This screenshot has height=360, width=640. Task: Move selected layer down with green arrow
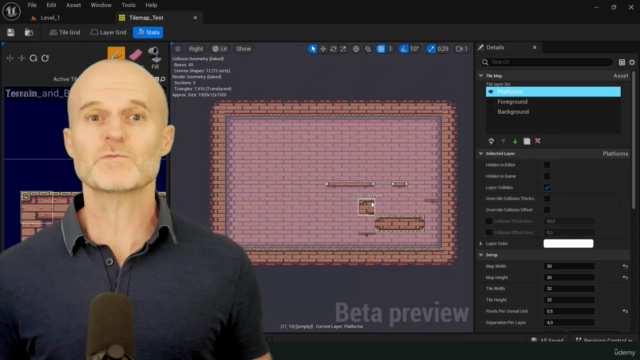coord(515,141)
